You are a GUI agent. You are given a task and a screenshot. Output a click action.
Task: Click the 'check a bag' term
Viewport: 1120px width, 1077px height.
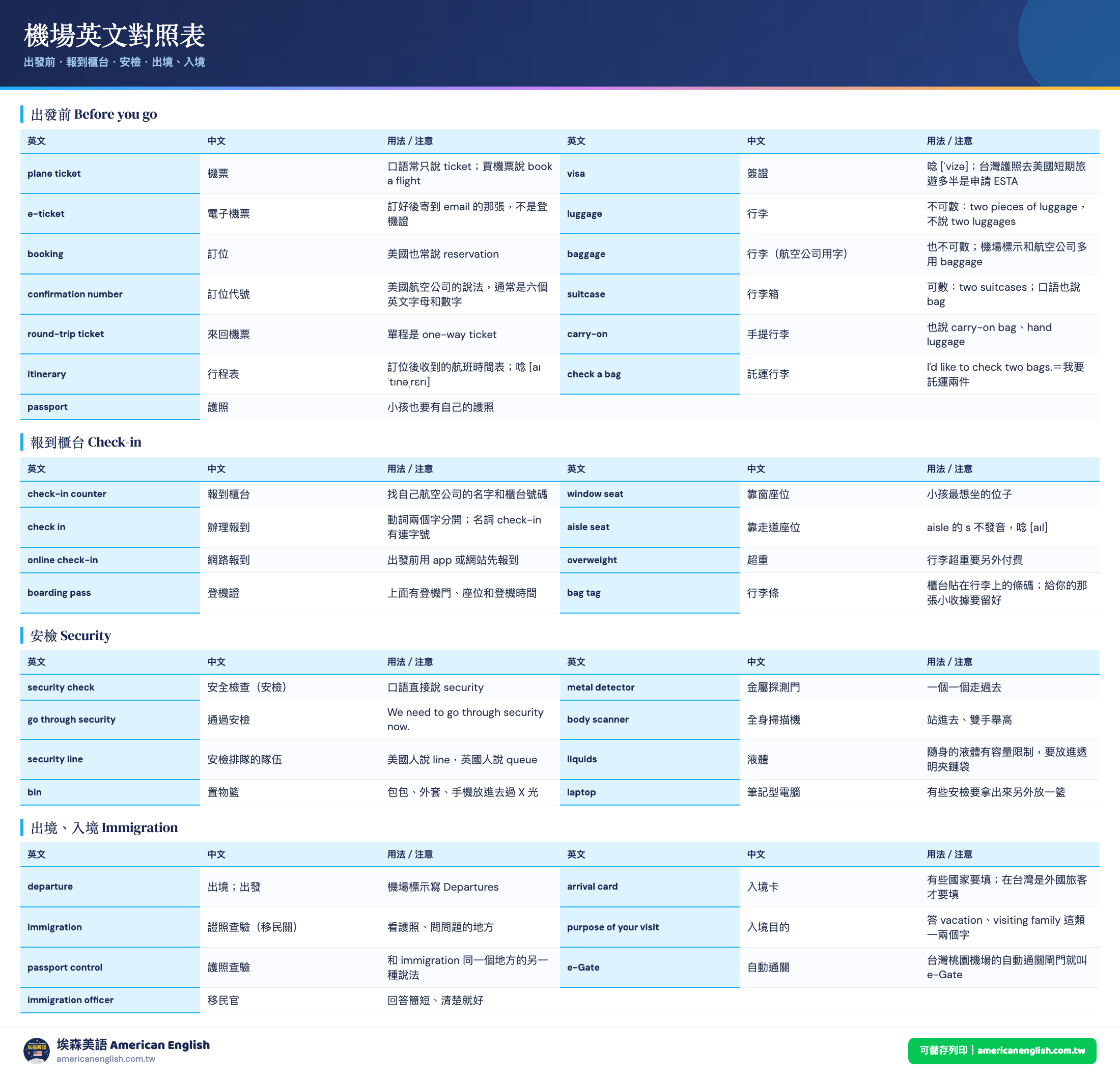(594, 374)
